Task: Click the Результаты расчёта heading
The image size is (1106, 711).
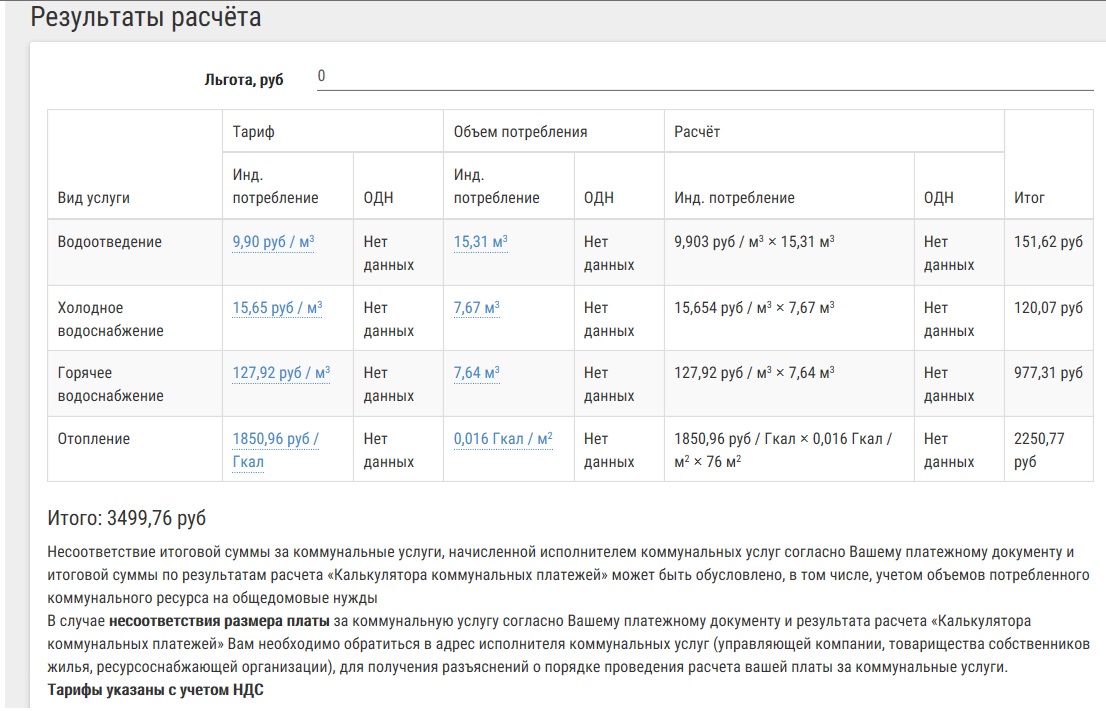Action: coord(147,17)
